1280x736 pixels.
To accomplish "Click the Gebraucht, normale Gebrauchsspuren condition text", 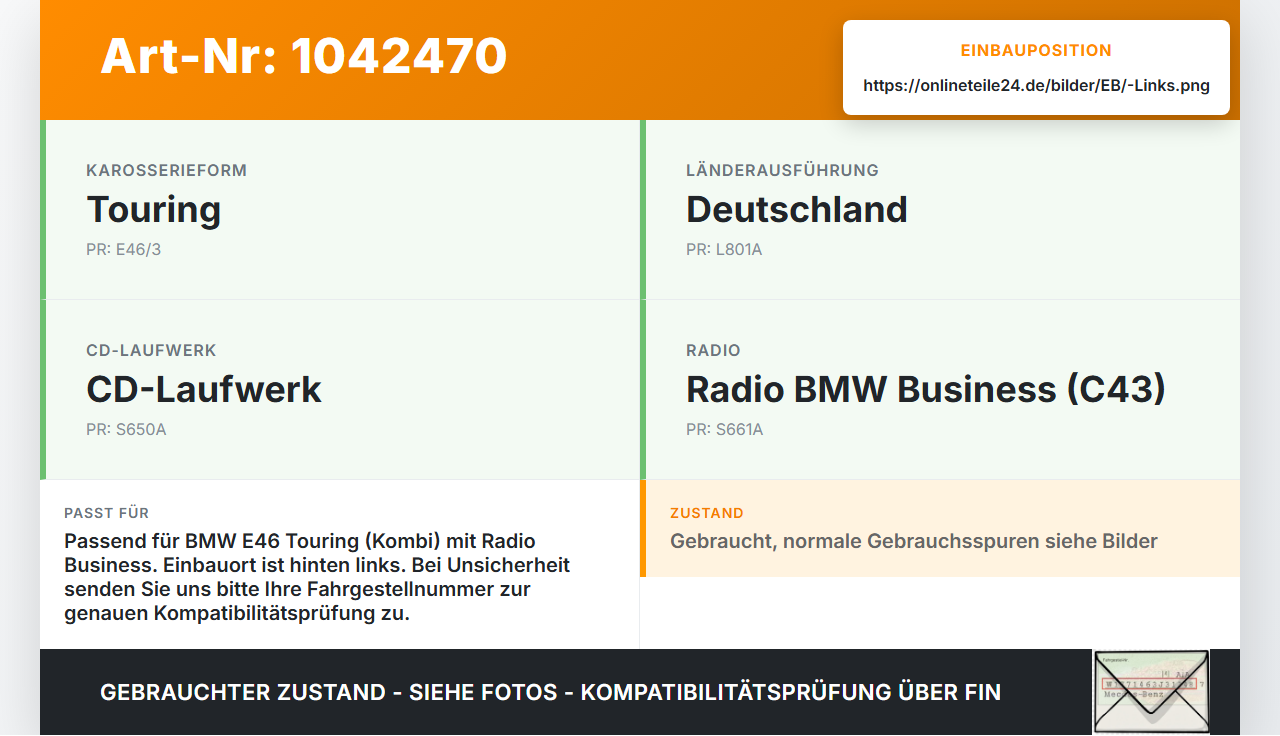I will click(914, 542).
